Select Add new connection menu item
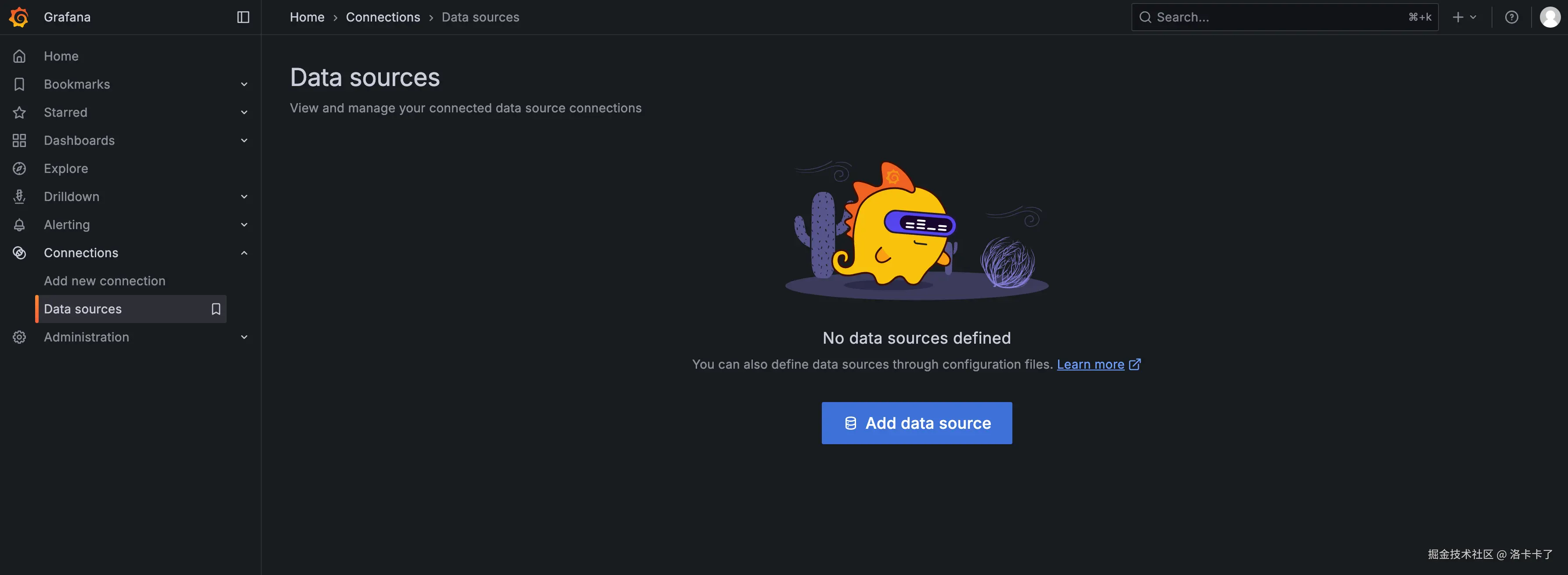 click(x=104, y=281)
